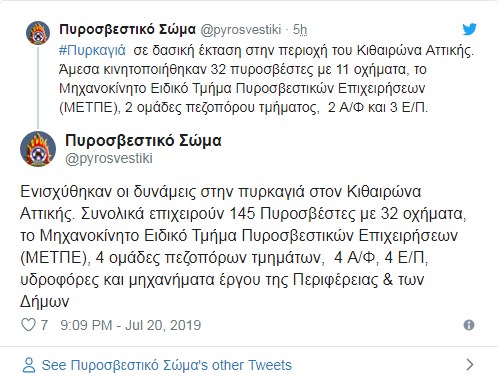The image size is (498, 379).
Task: Open the tweet info circle icon
Action: (469, 325)
